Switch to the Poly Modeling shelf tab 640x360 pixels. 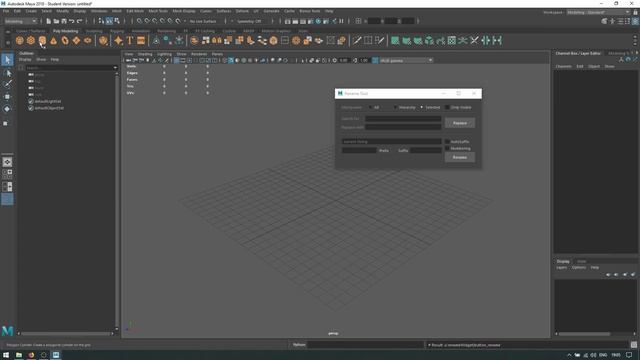click(x=65, y=31)
